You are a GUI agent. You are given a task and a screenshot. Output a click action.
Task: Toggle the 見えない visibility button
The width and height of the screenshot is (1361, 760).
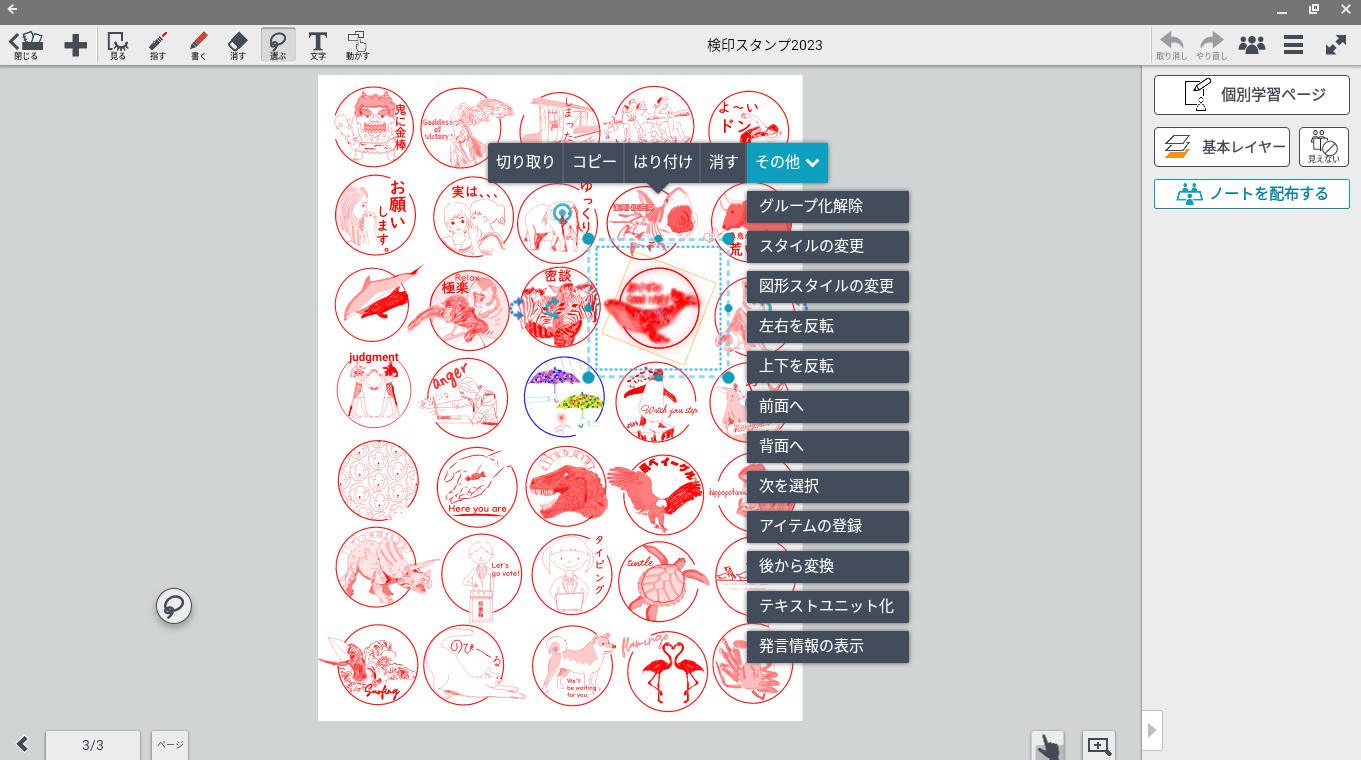1323,147
